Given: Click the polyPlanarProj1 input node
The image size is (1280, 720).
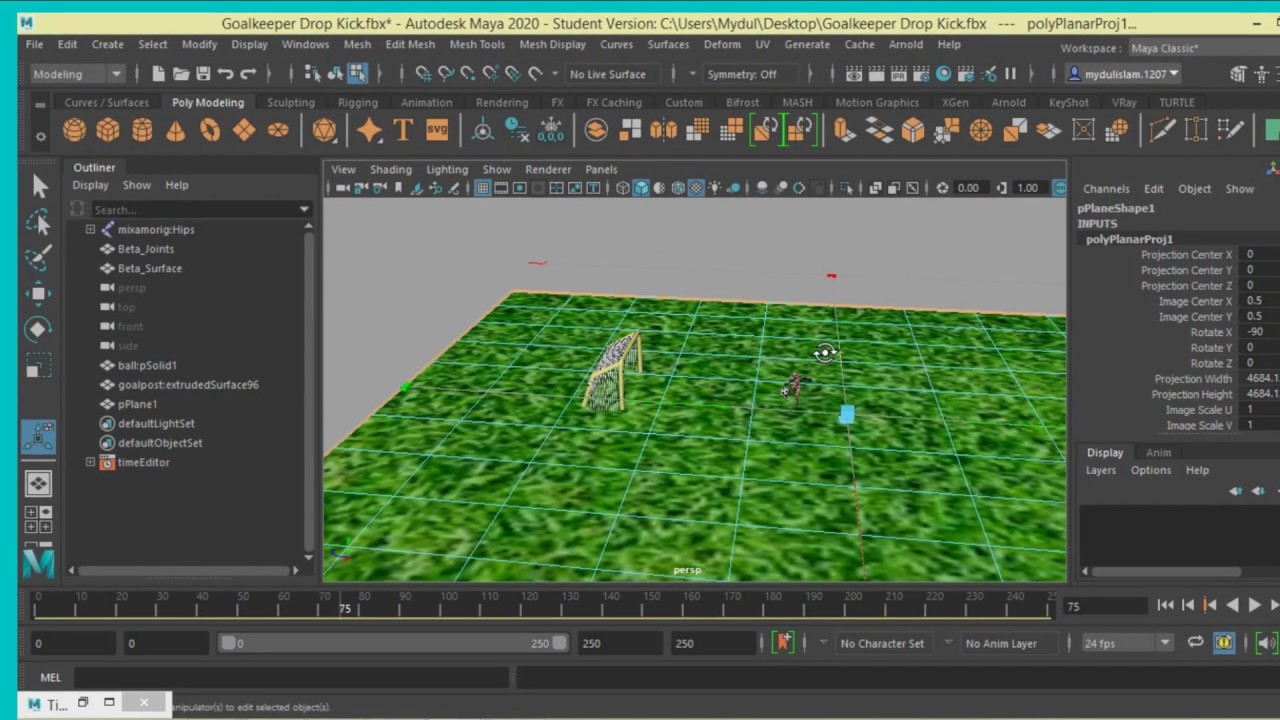Looking at the screenshot, I should click(x=1129, y=239).
